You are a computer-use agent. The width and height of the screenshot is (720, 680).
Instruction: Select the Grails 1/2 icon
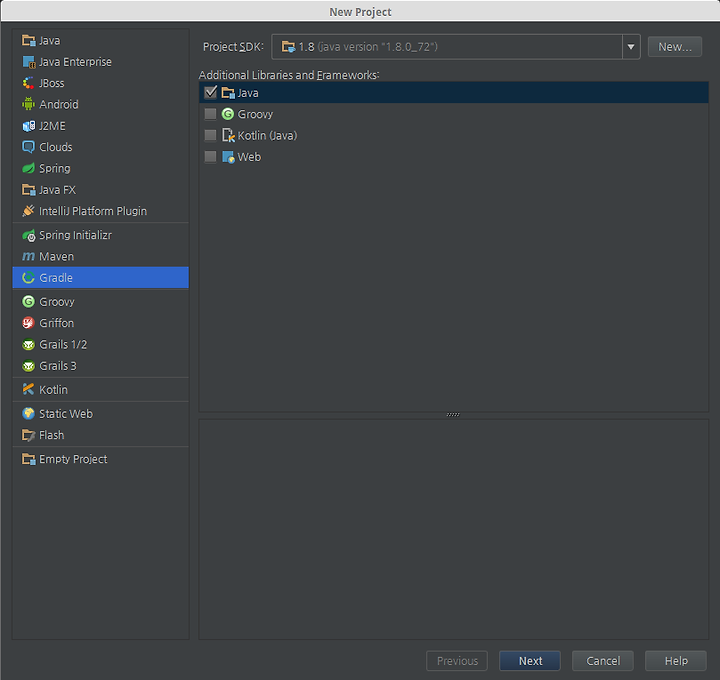click(x=28, y=344)
